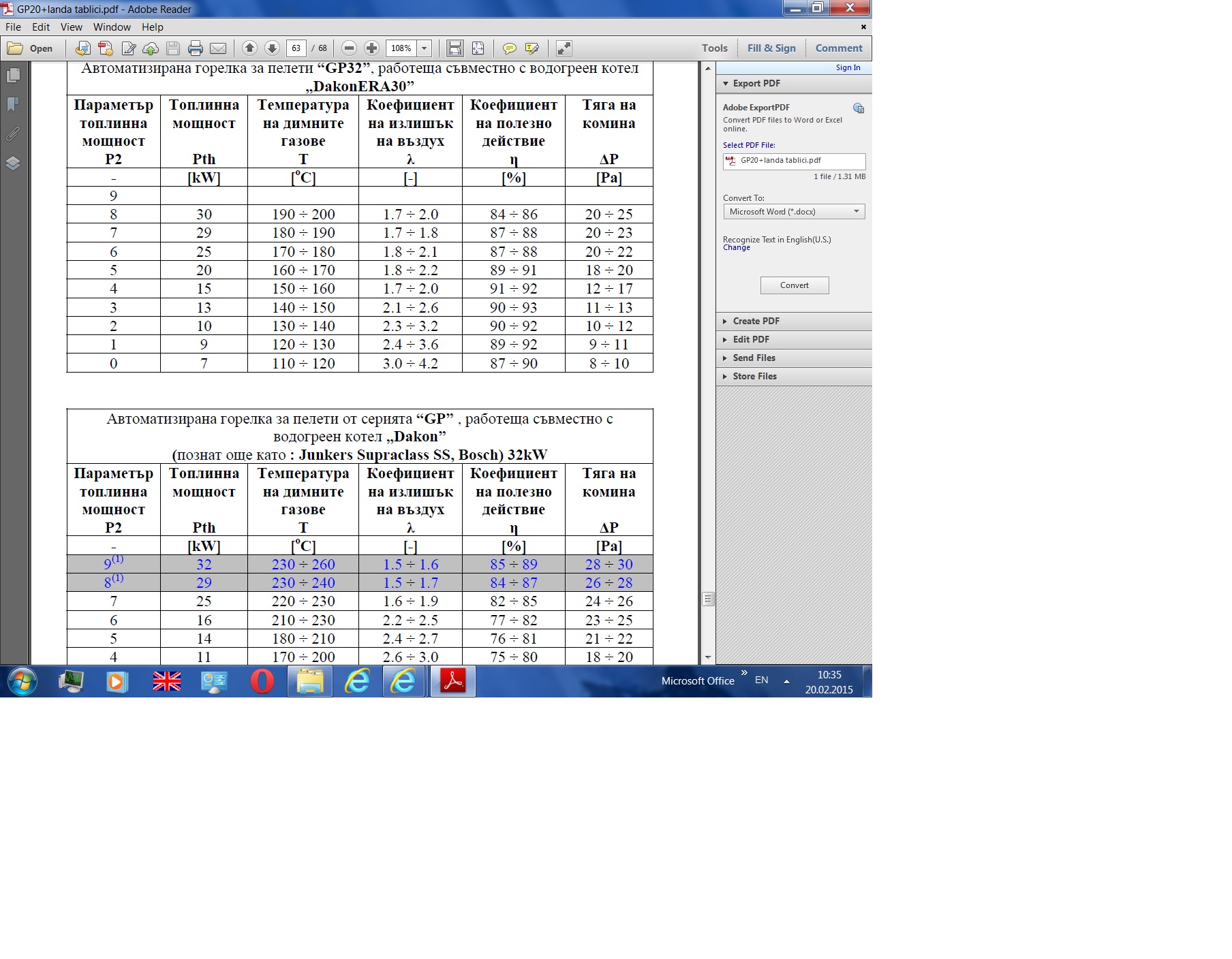Open the zoom percentage dropdown
This screenshot has width=1232, height=959.
425,48
